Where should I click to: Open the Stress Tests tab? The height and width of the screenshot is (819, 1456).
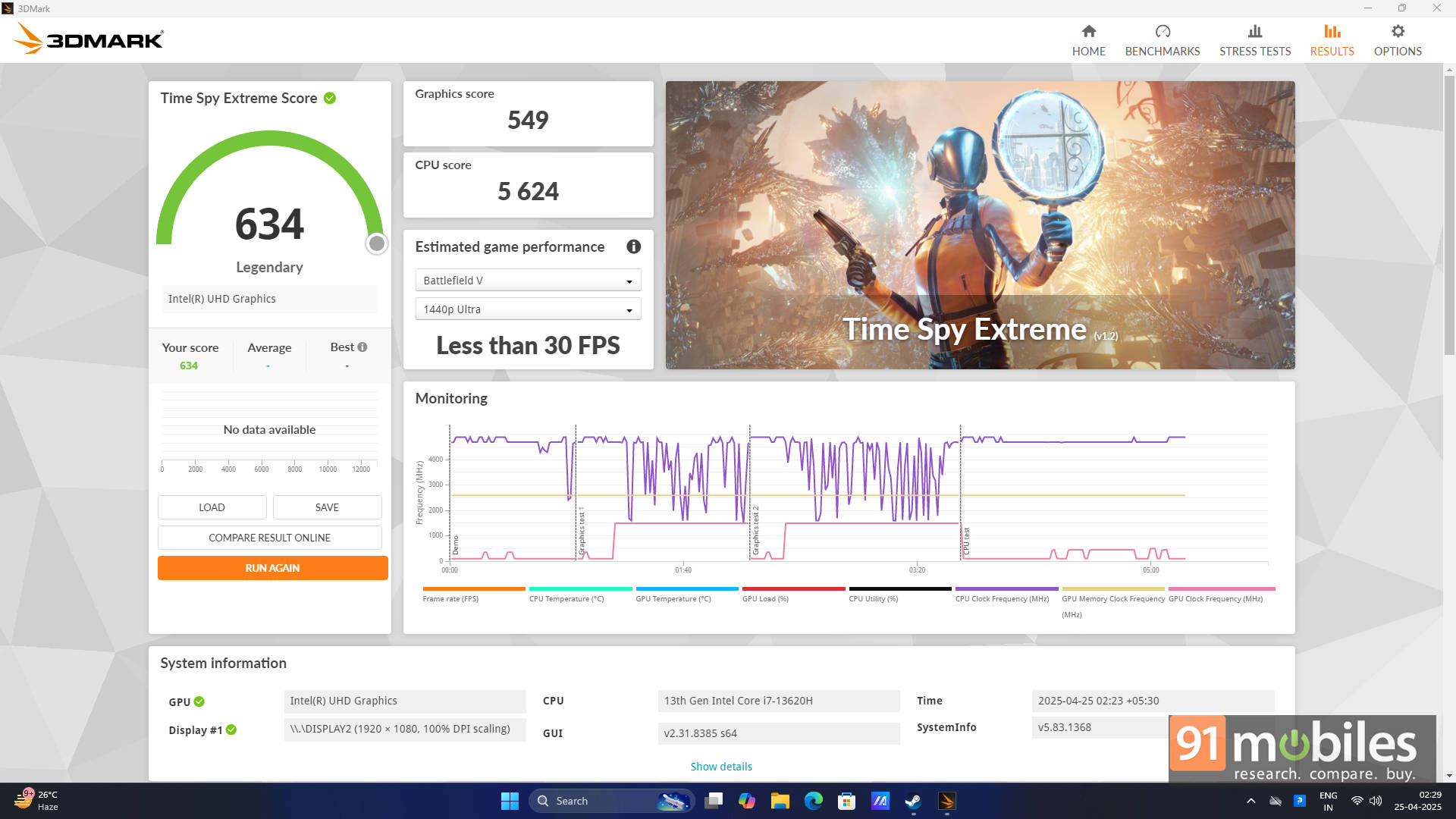pos(1255,40)
